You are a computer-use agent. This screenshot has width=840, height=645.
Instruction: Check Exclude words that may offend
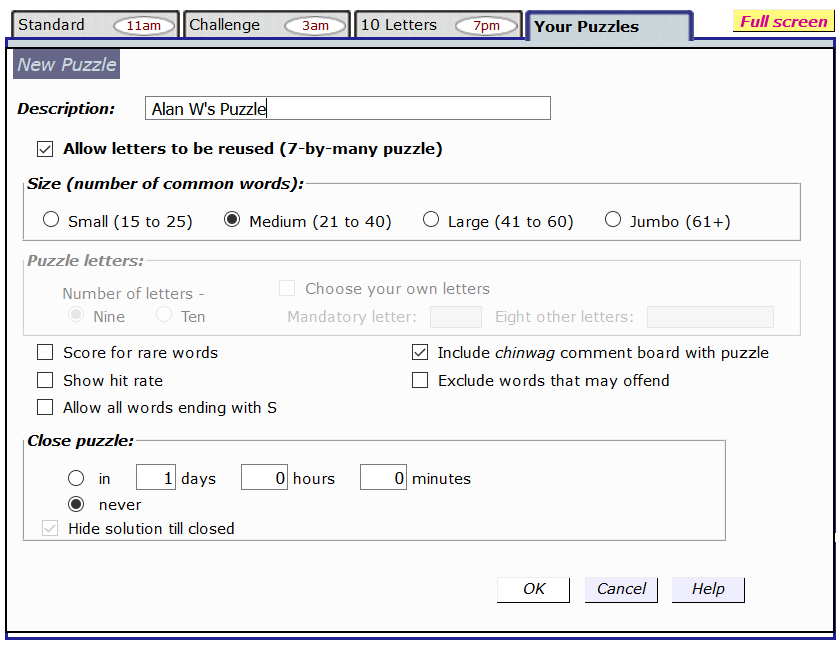[x=420, y=380]
